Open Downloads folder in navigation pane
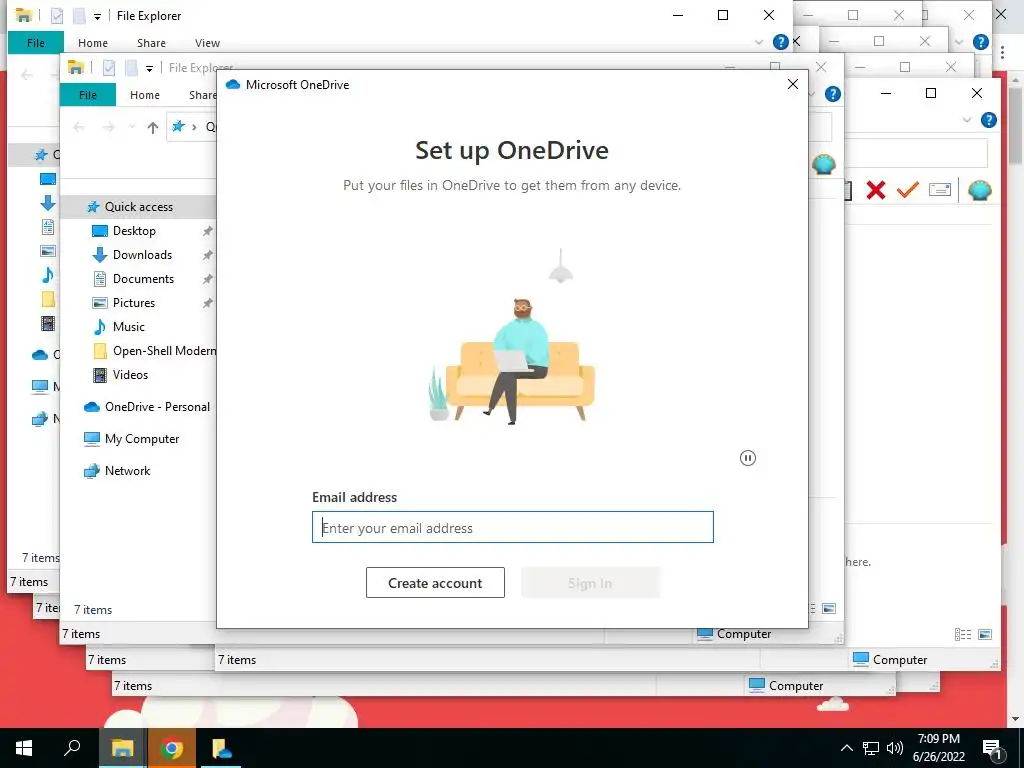This screenshot has height=768, width=1024. click(x=142, y=255)
